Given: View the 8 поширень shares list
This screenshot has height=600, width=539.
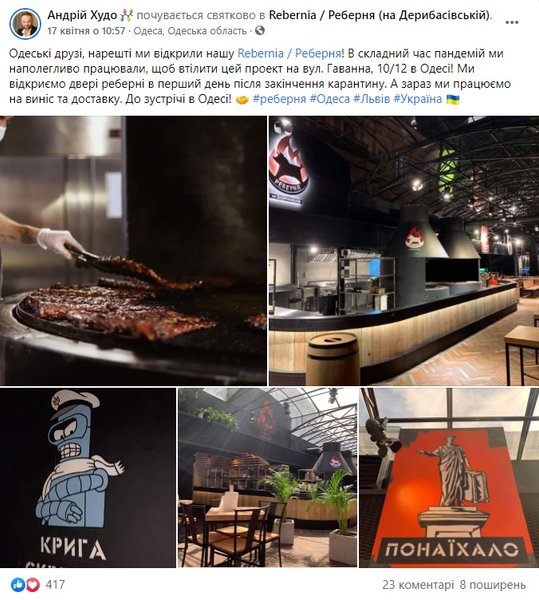Looking at the screenshot, I should pyautogui.click(x=493, y=585).
